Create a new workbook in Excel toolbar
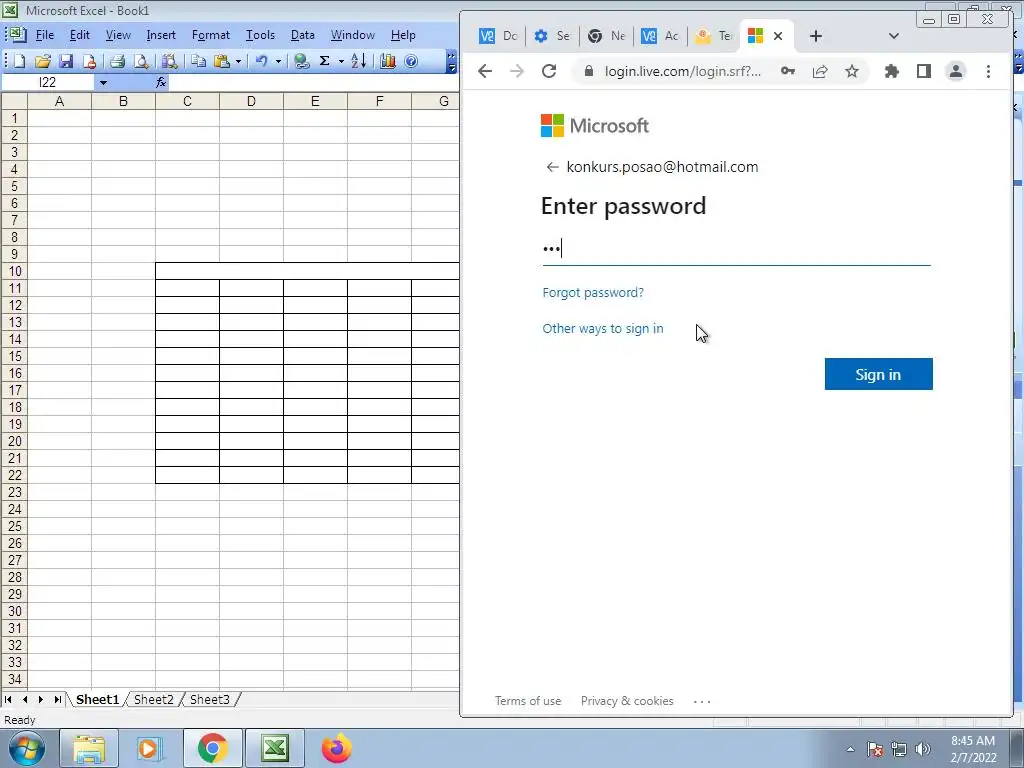Screen dimensions: 1024x768 click(20, 61)
